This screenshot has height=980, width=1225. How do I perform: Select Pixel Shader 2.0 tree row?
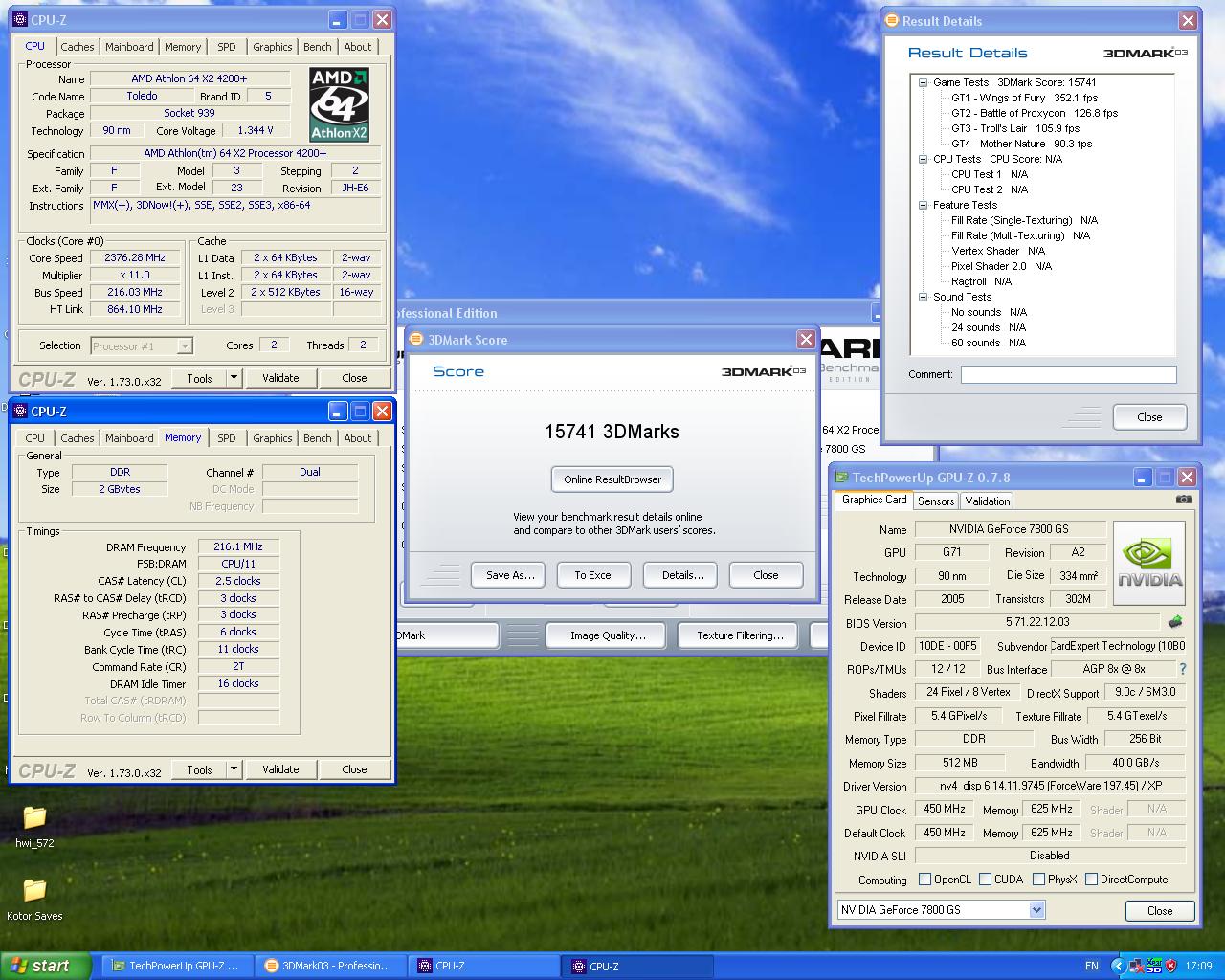point(1001,266)
